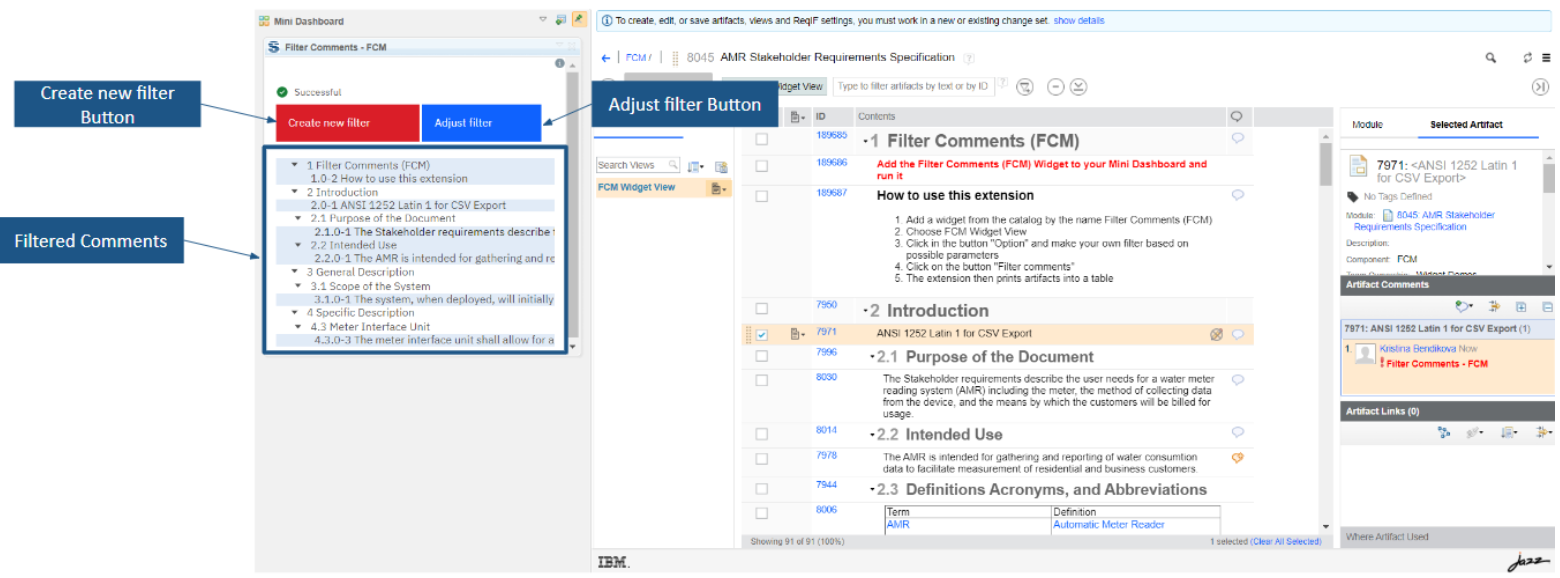Screen dimensions: 1560x578
Task: Click the filter funnel circle icon
Action: [x=1025, y=87]
